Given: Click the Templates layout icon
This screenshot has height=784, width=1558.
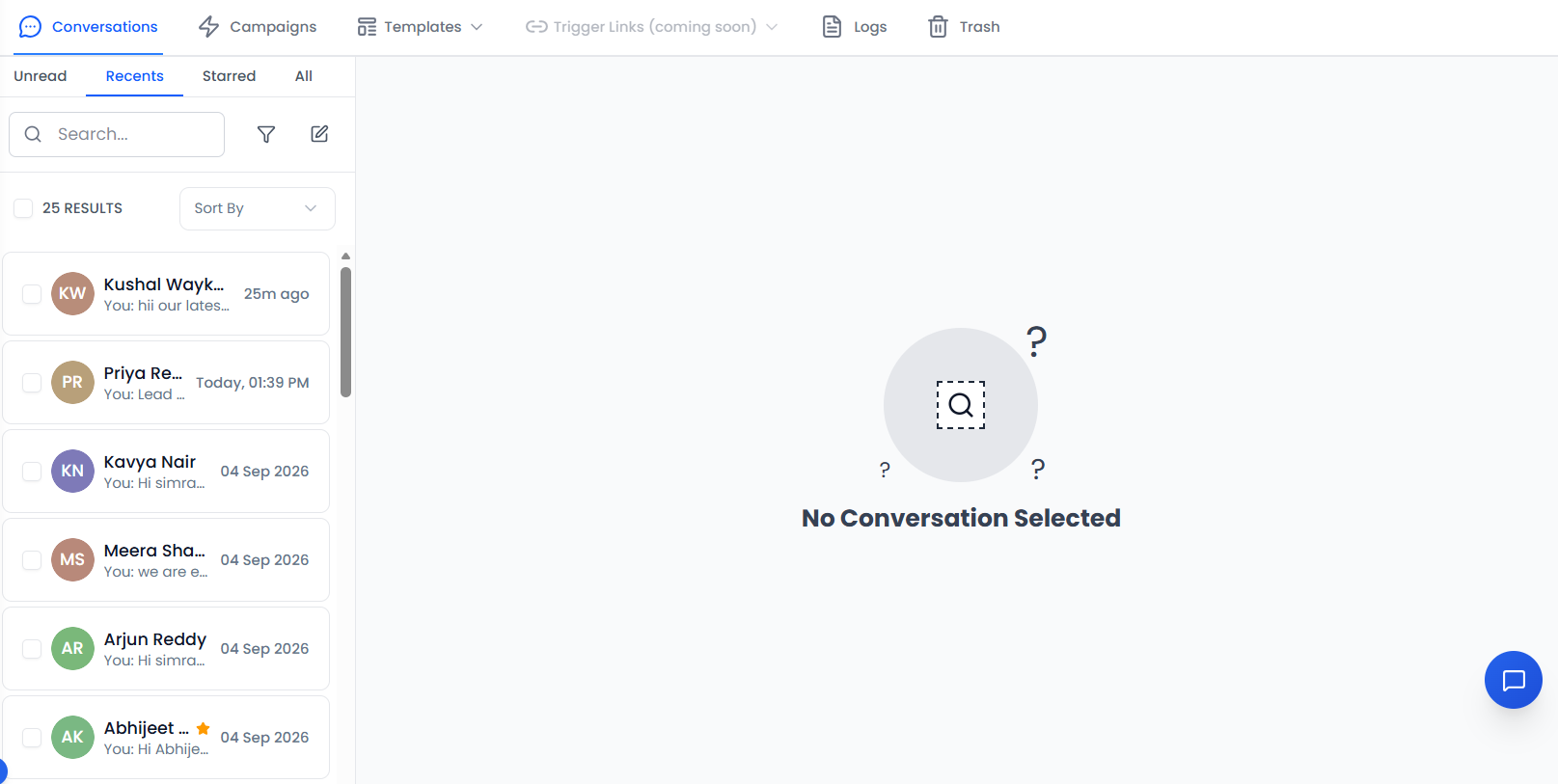Looking at the screenshot, I should [x=367, y=27].
